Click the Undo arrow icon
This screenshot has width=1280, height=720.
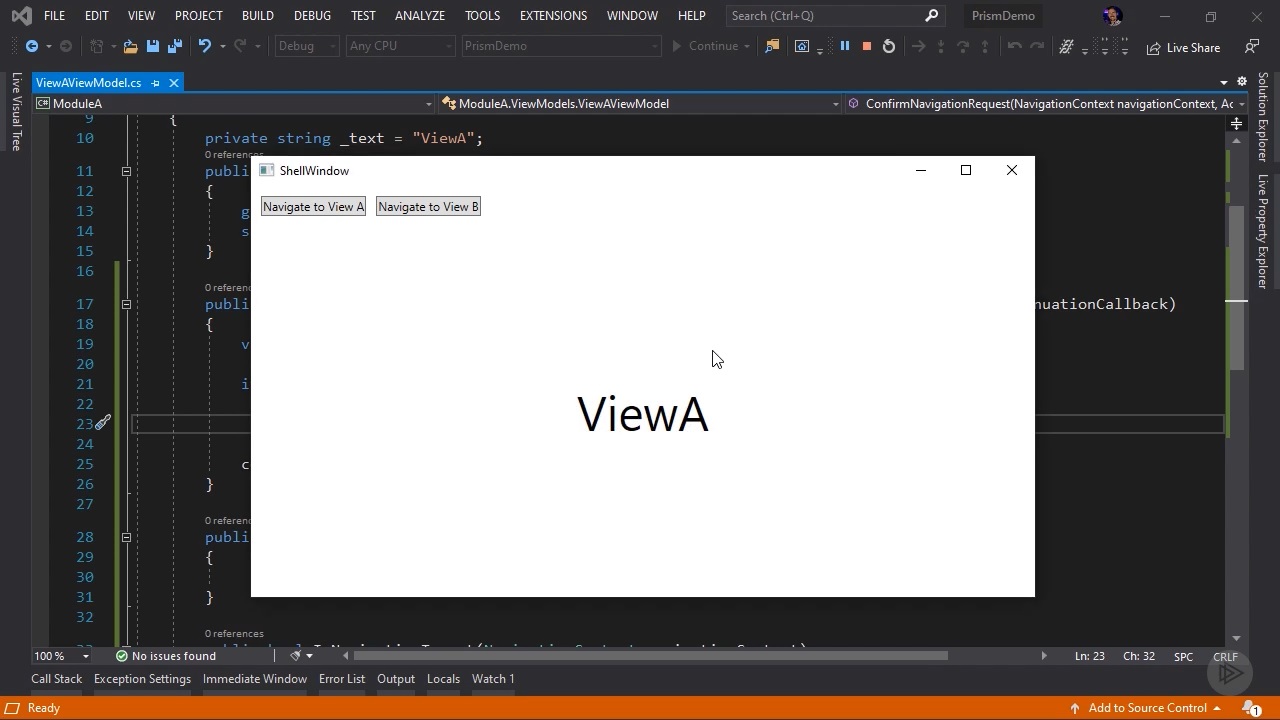205,46
